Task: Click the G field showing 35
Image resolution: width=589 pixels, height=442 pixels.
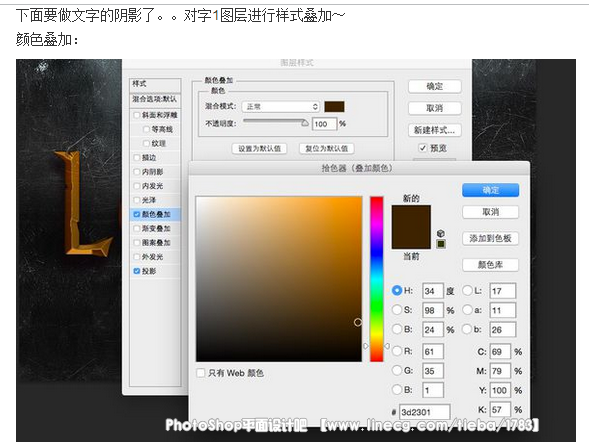Action: pos(433,371)
